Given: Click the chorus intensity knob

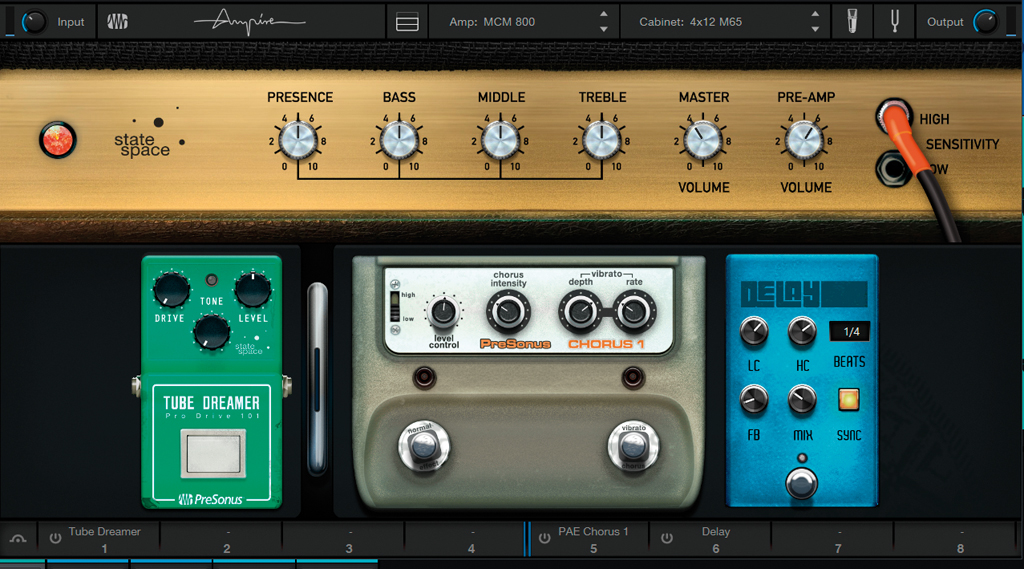Looking at the screenshot, I should click(x=508, y=312).
